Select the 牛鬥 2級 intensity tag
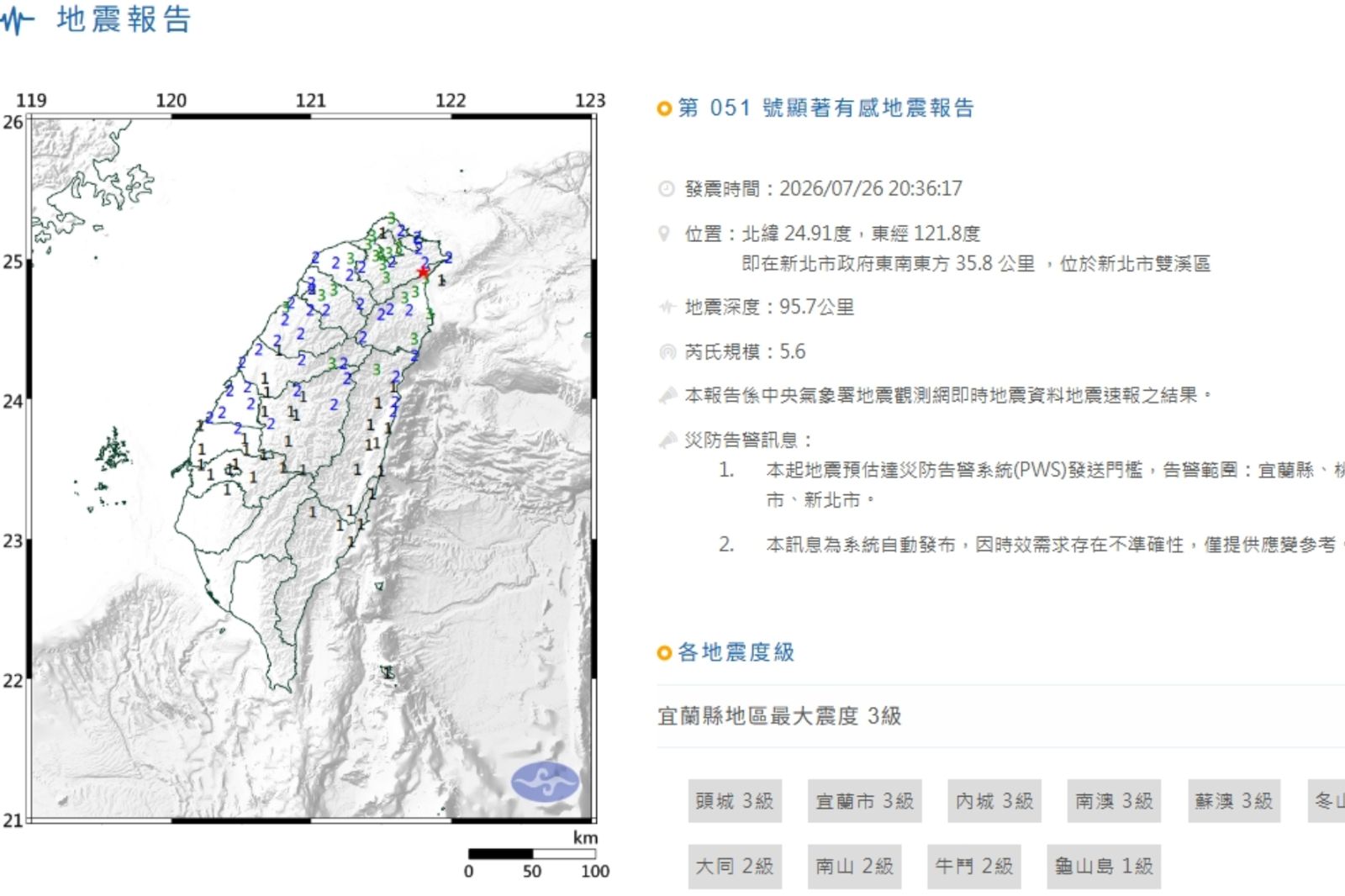This screenshot has width=1345, height=896. pos(974,867)
